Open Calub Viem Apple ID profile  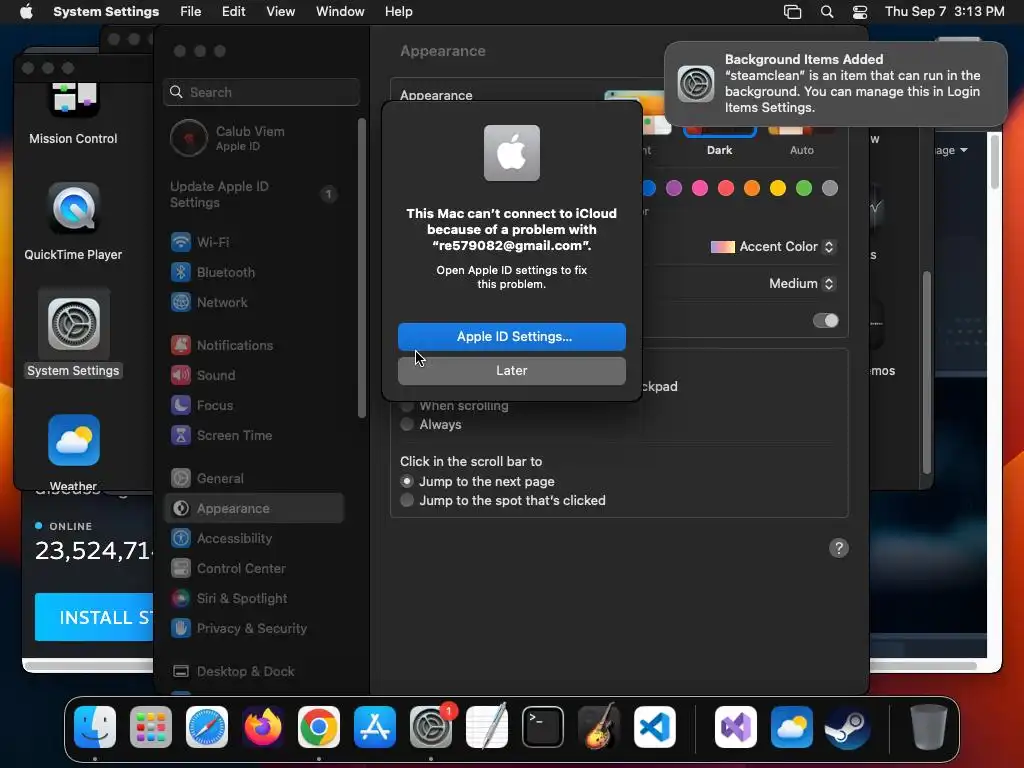point(255,138)
